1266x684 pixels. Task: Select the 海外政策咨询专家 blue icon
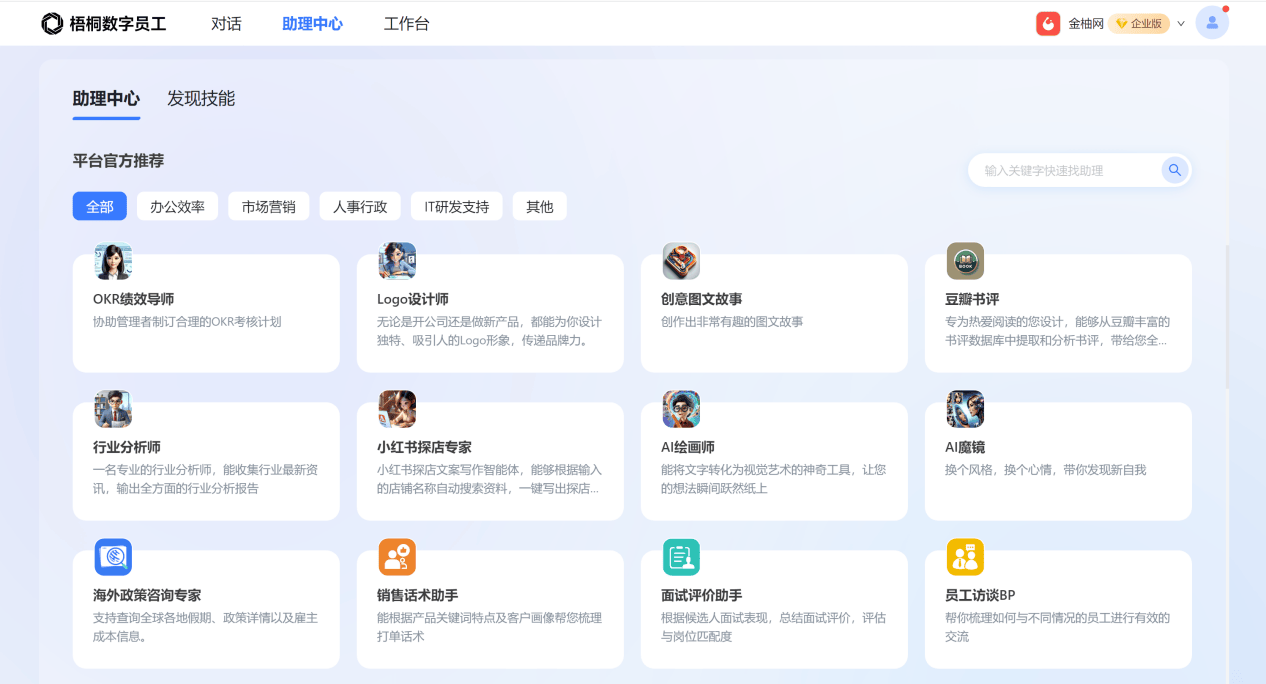[113, 558]
